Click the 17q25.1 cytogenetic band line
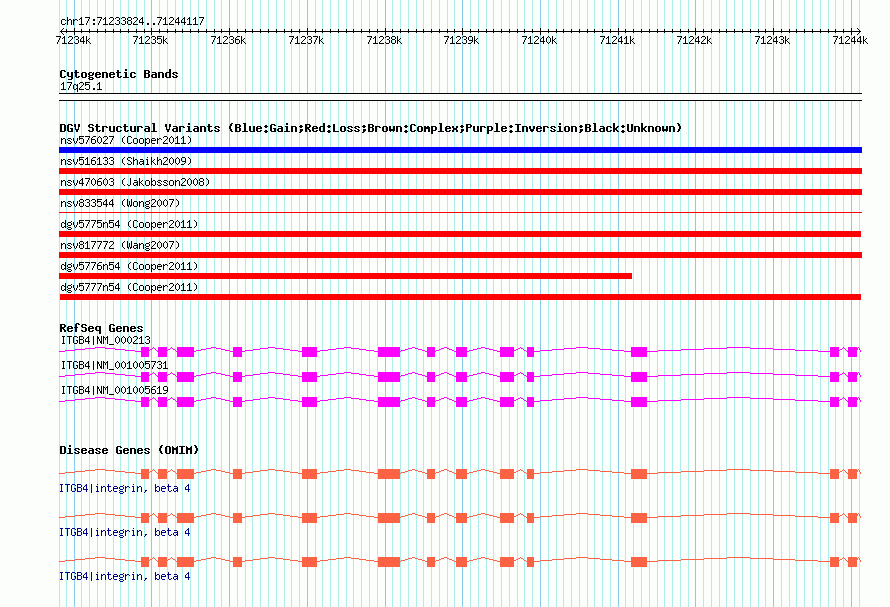 coord(460,94)
